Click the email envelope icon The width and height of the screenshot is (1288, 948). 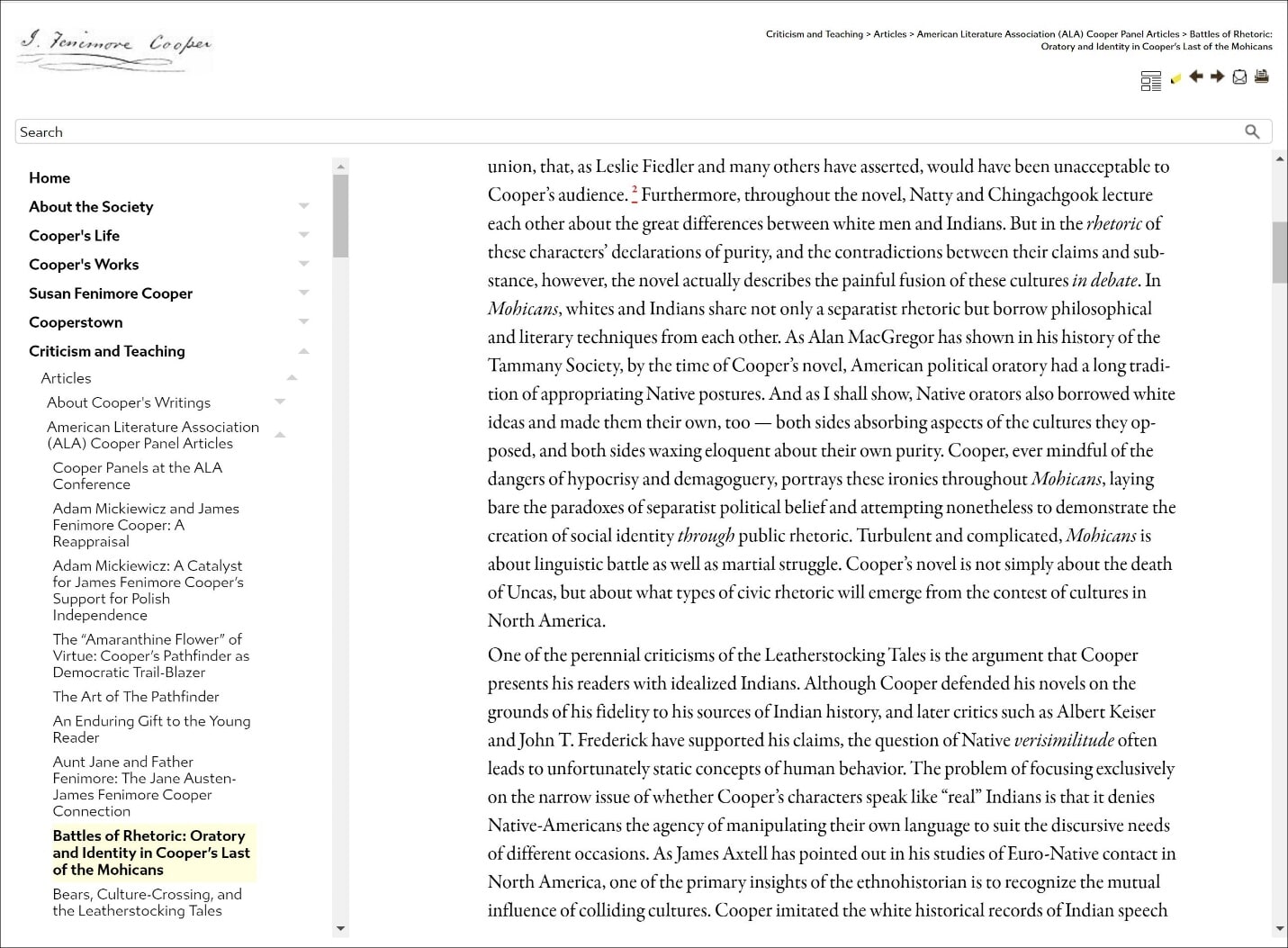[1239, 77]
